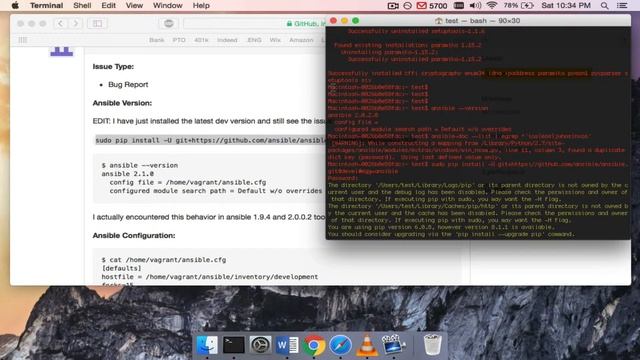
Task: Toggle the Safari sidebar
Action: click(x=98, y=23)
